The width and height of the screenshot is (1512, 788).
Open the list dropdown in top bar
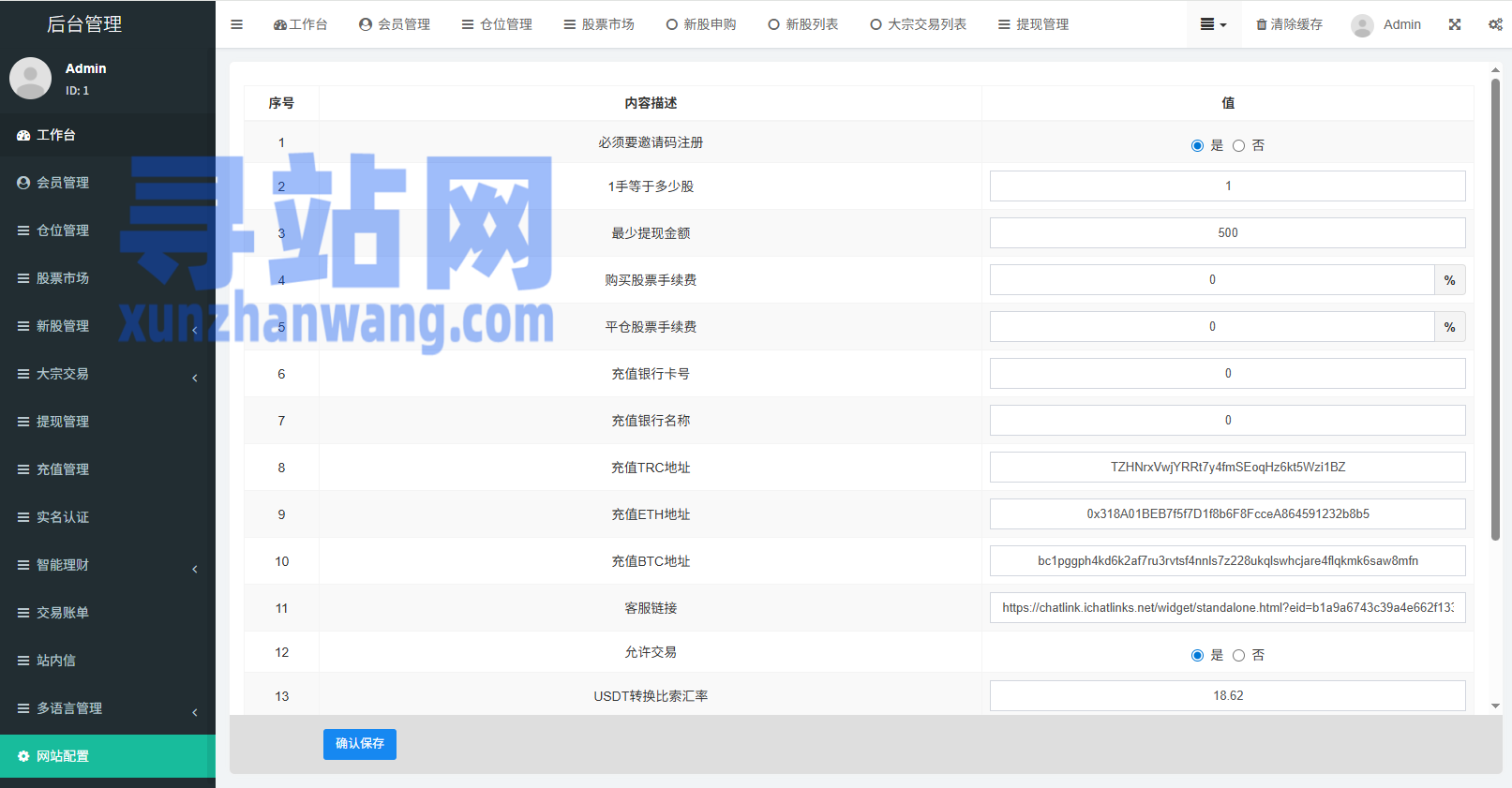(1213, 24)
